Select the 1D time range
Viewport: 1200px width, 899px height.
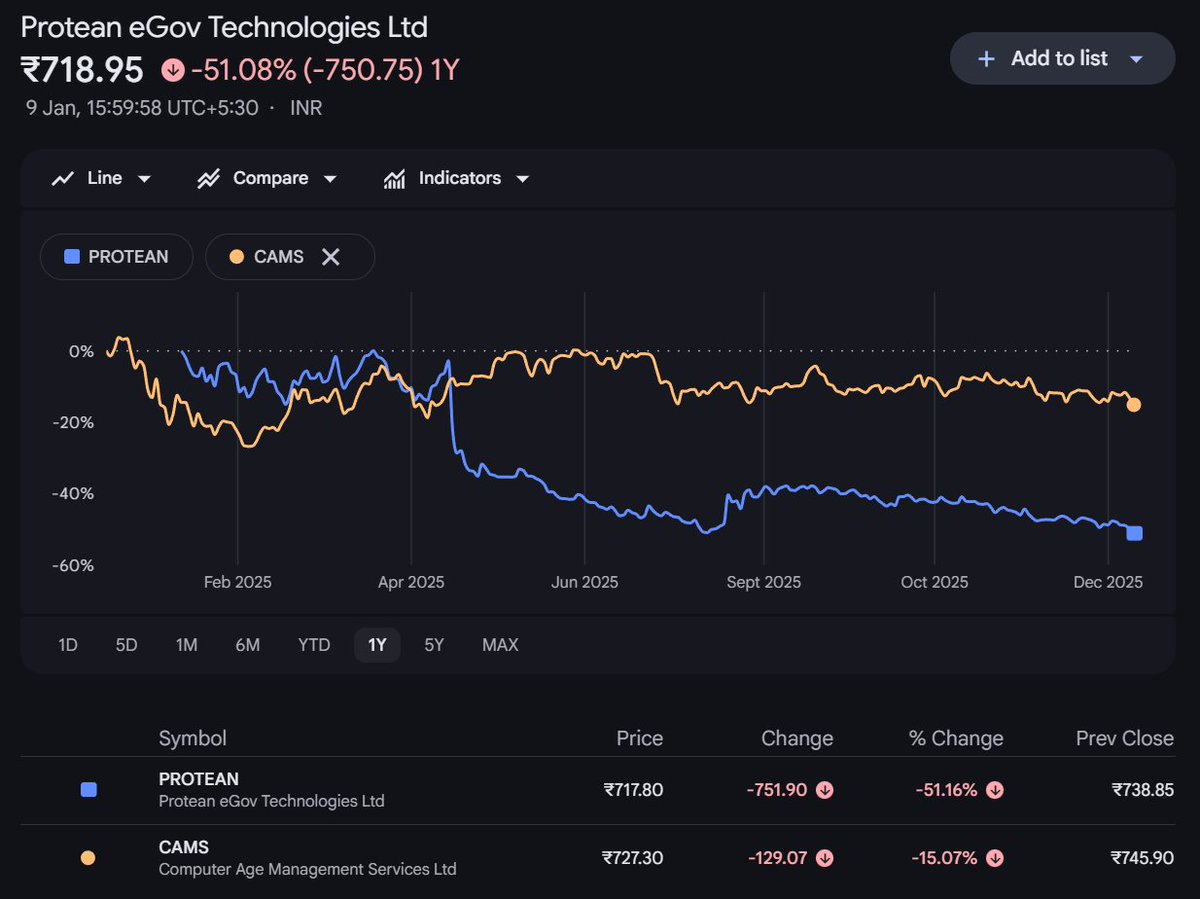point(67,645)
